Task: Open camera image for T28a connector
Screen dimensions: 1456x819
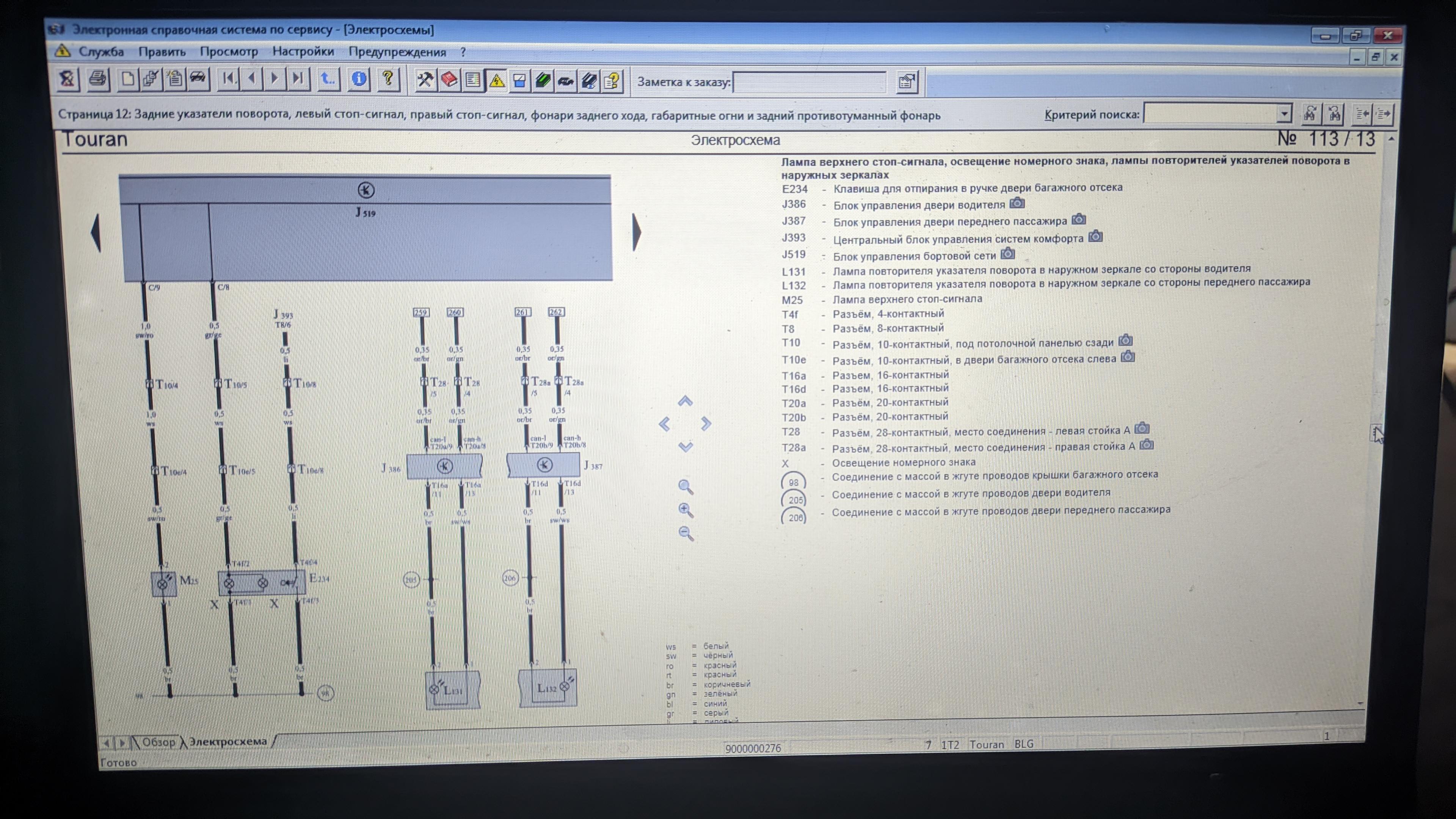Action: 1147,445
